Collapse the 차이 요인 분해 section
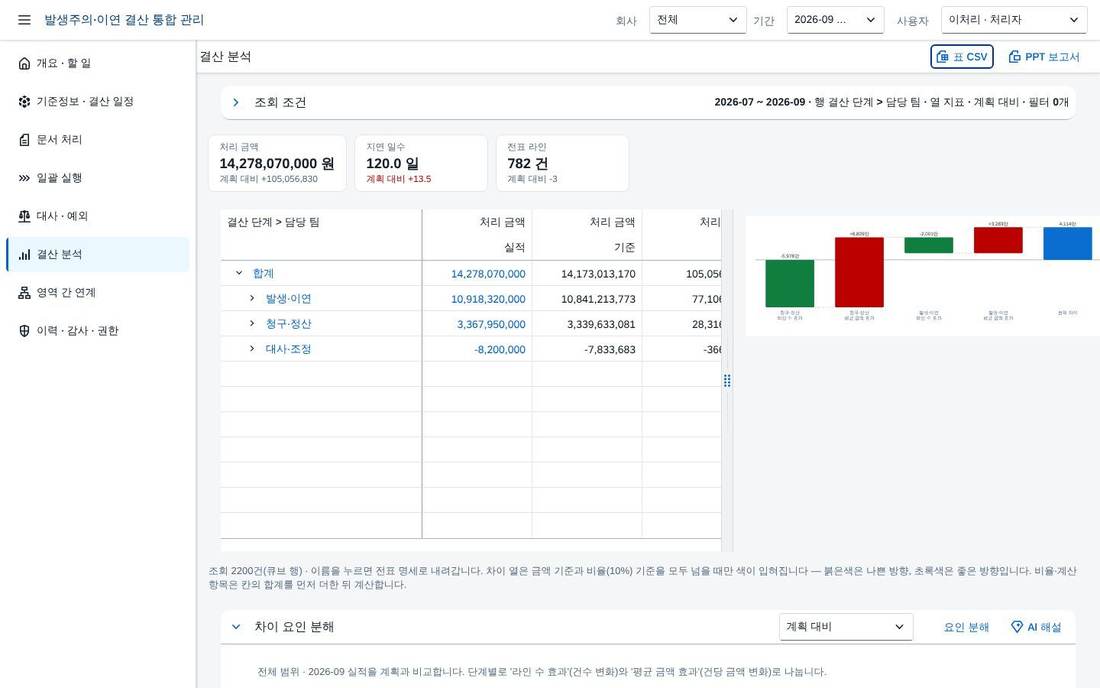Image resolution: width=1100 pixels, height=688 pixels. tap(236, 627)
